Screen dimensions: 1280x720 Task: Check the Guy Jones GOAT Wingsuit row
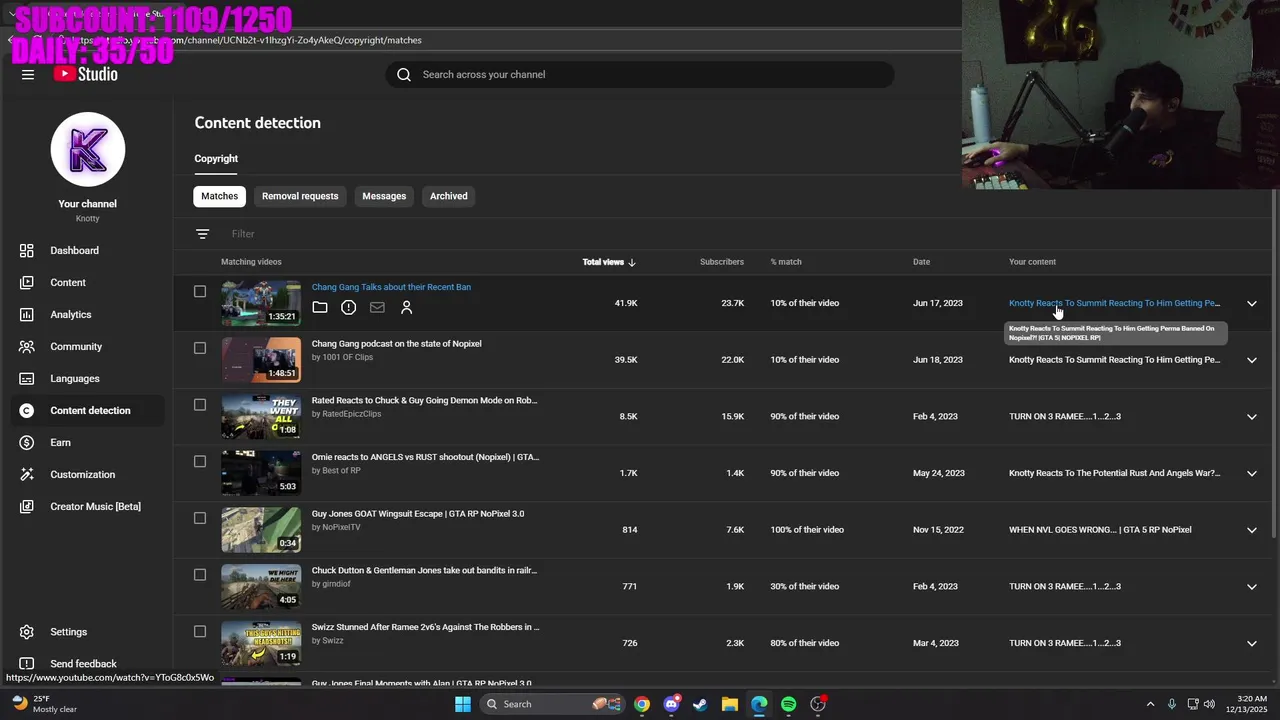coord(200,518)
